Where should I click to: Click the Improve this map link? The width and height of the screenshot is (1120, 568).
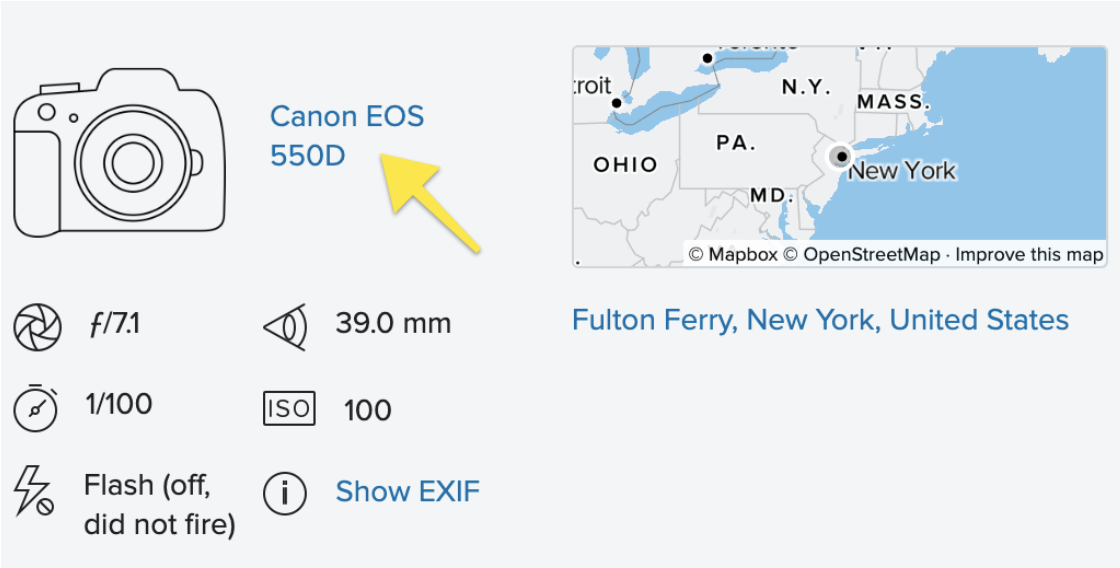(1029, 254)
